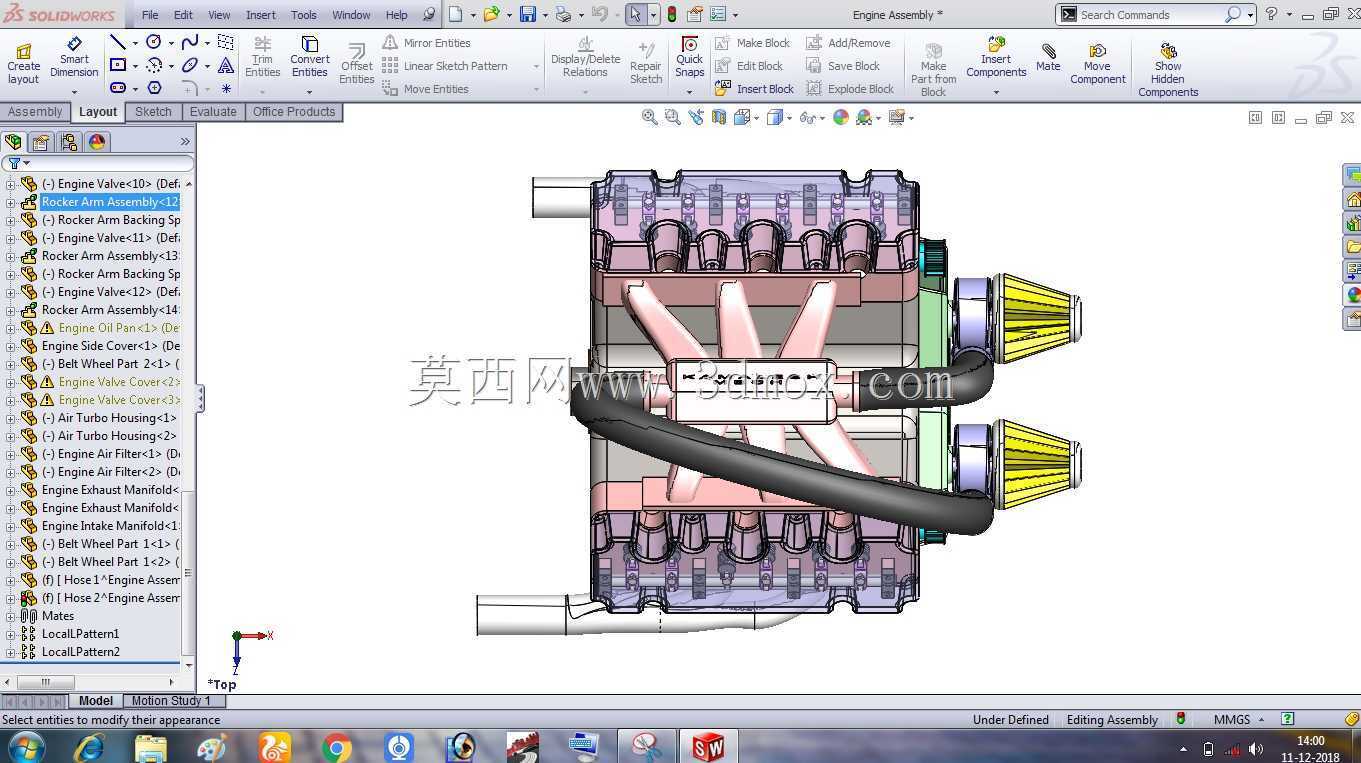Screen dimensions: 1361x763
Task: Open the File menu
Action: [150, 15]
